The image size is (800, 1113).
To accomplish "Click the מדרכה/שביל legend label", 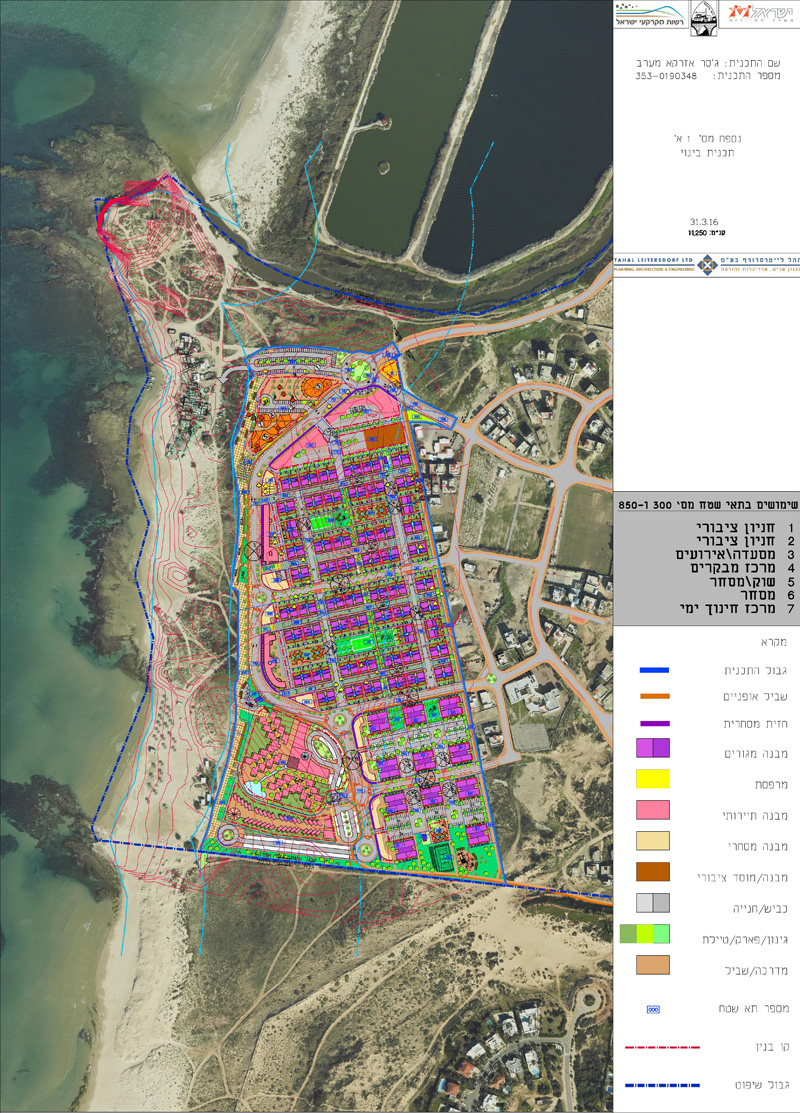I will click(x=757, y=970).
